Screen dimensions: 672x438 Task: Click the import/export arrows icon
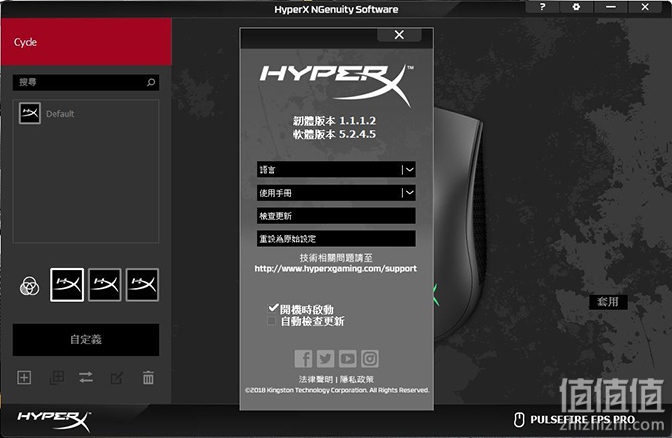(x=86, y=378)
